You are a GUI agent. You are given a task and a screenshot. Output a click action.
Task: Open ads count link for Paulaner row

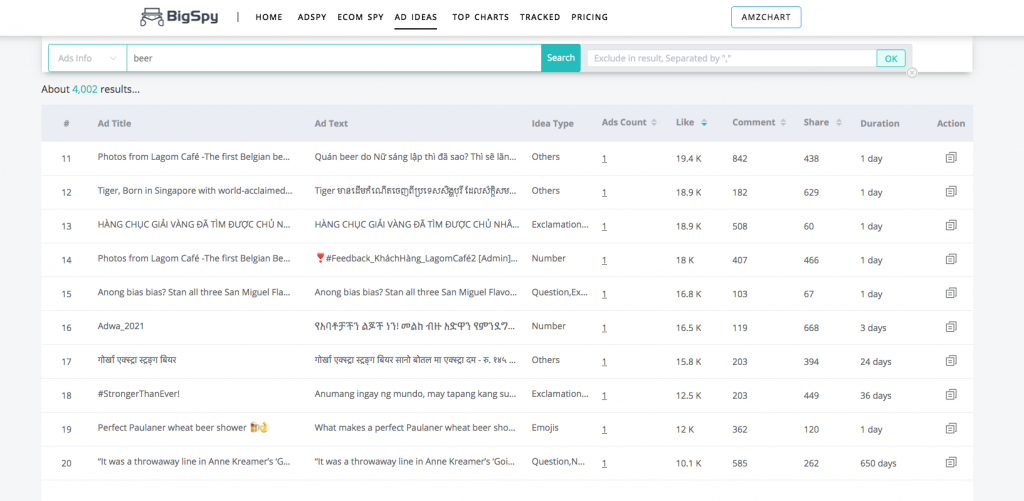pos(604,430)
